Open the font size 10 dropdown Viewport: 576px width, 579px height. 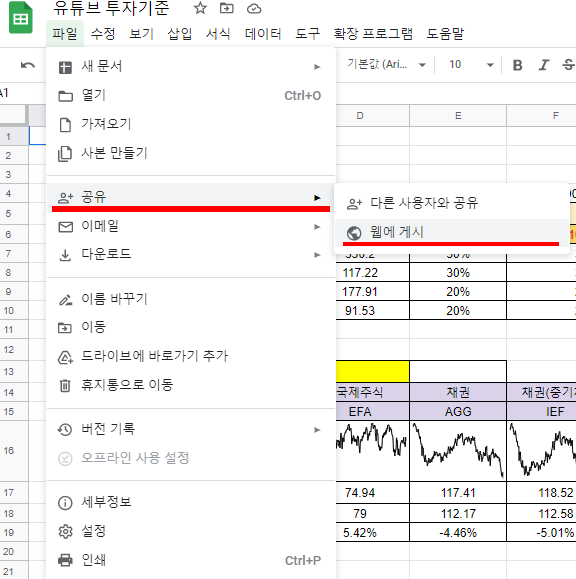pyautogui.click(x=471, y=65)
